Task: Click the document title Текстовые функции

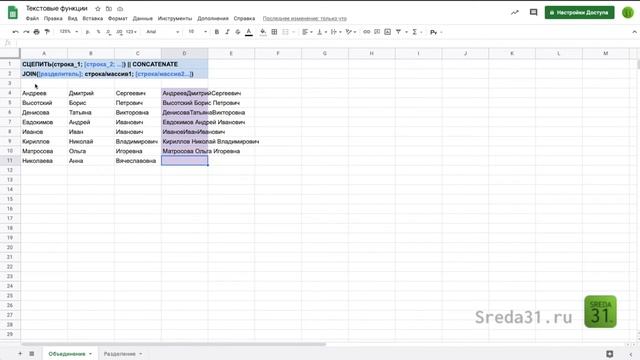Action: point(57,9)
